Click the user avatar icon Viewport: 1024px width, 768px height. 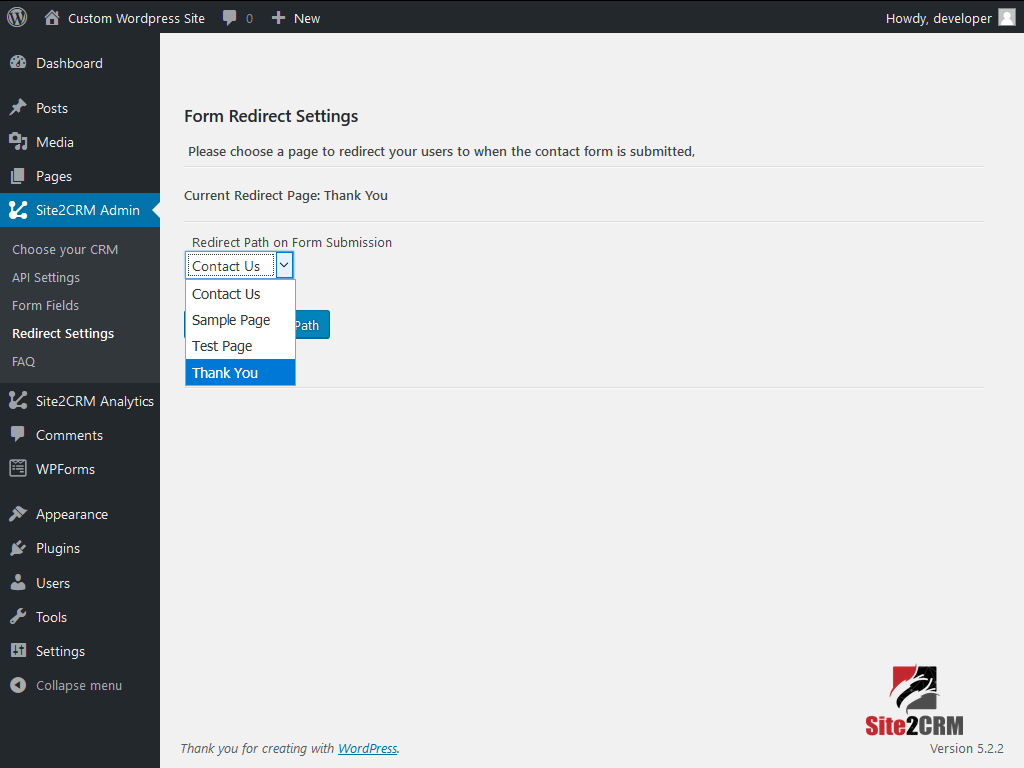tap(1007, 18)
